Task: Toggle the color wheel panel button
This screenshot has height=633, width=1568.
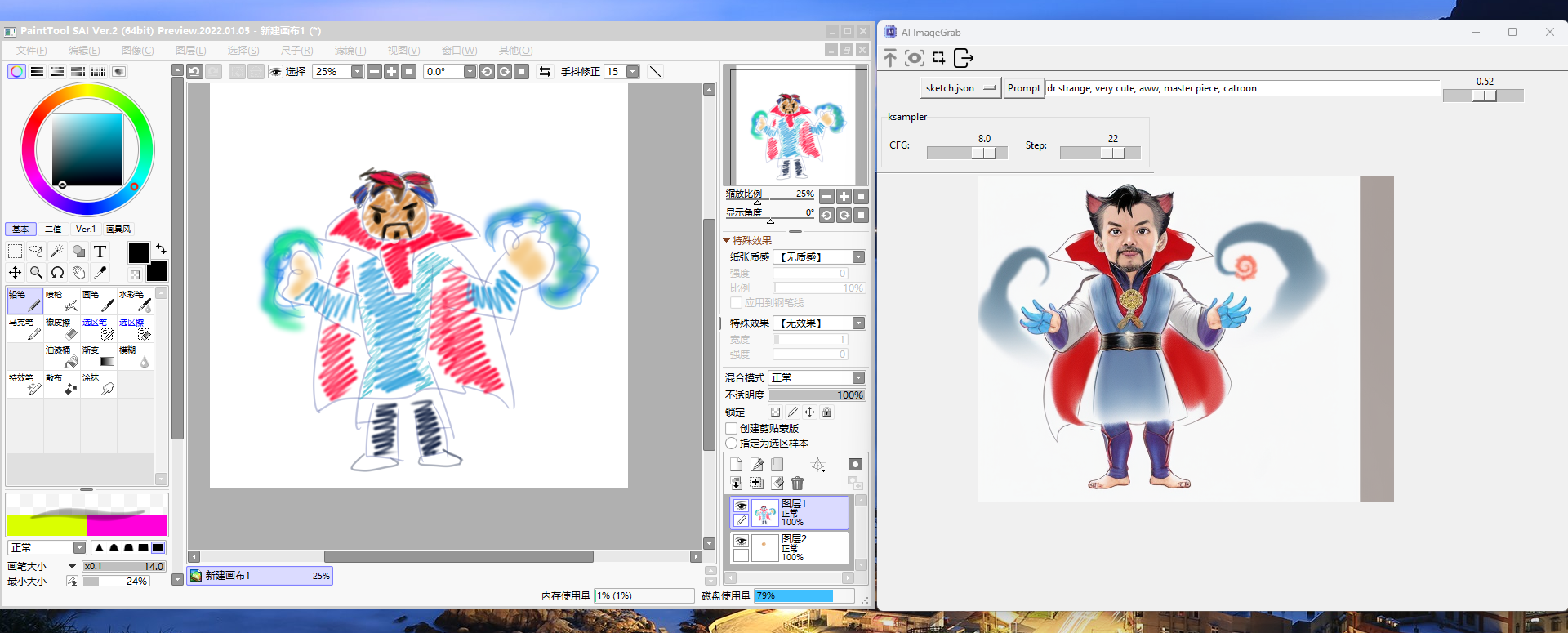Action: 16,72
